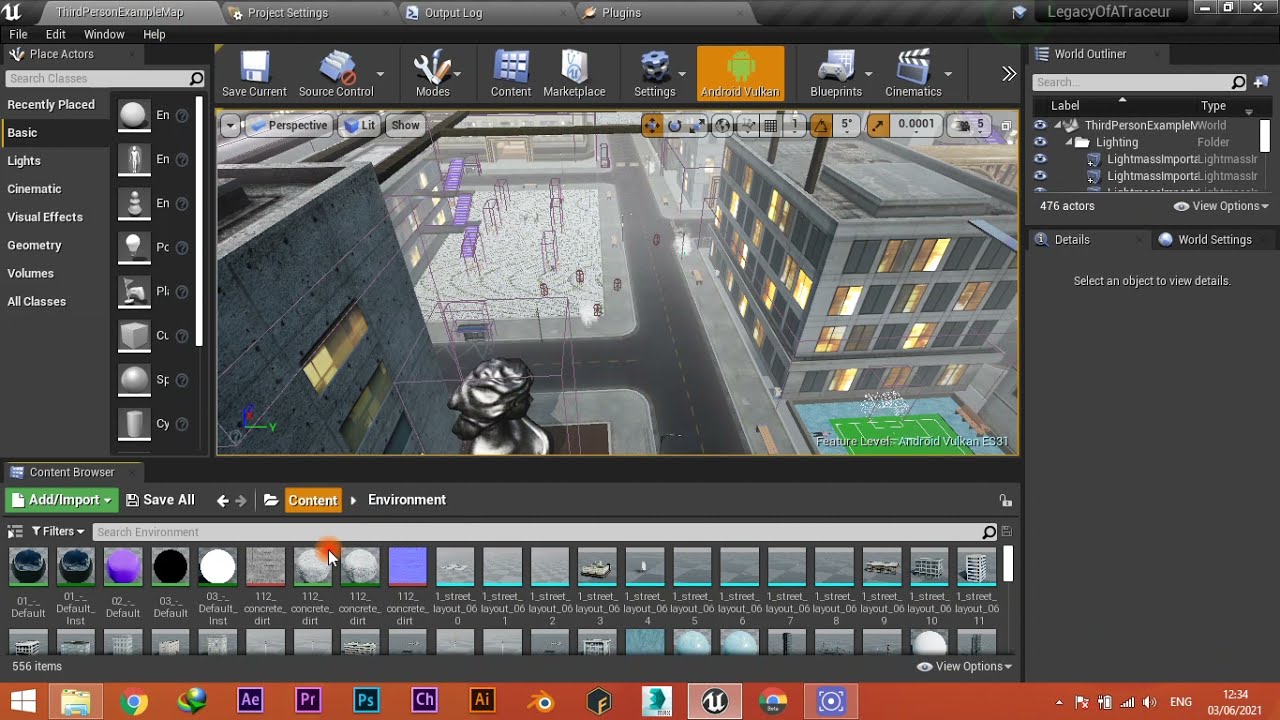
Task: Switch to the World Settings tab
Action: click(1204, 240)
